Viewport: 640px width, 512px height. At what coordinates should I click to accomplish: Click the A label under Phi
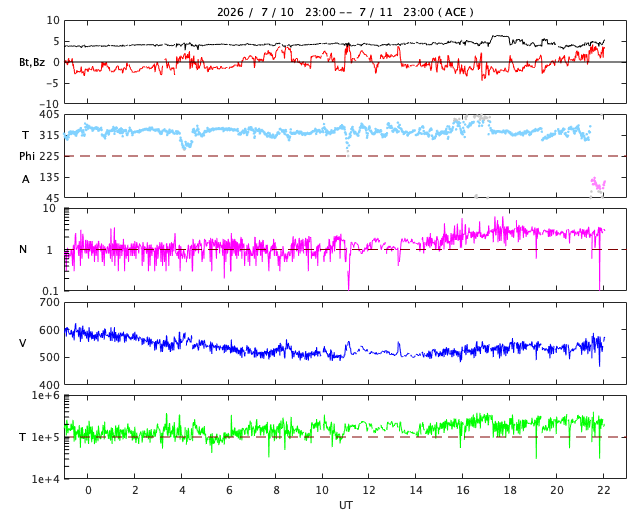pos(26,179)
